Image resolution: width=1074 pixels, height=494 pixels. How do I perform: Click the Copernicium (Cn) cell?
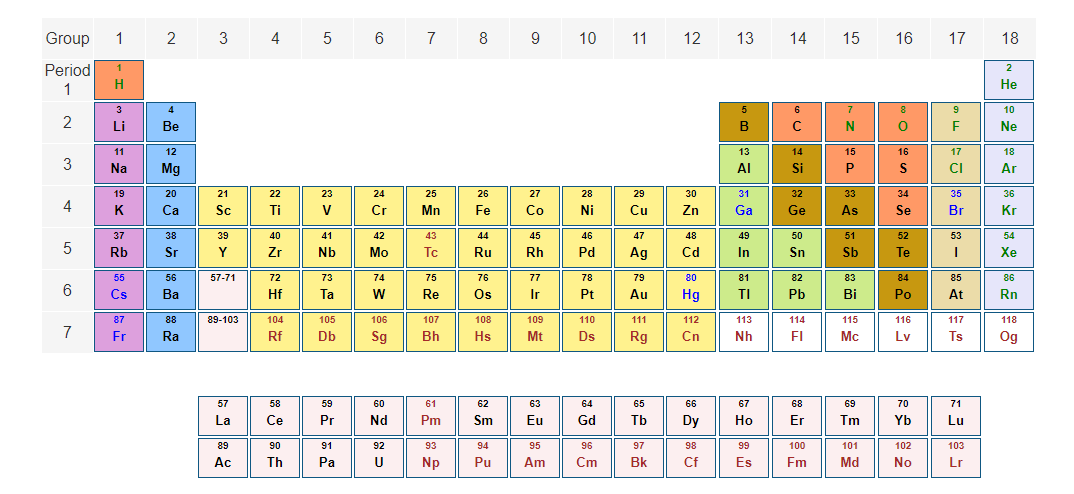pos(691,332)
